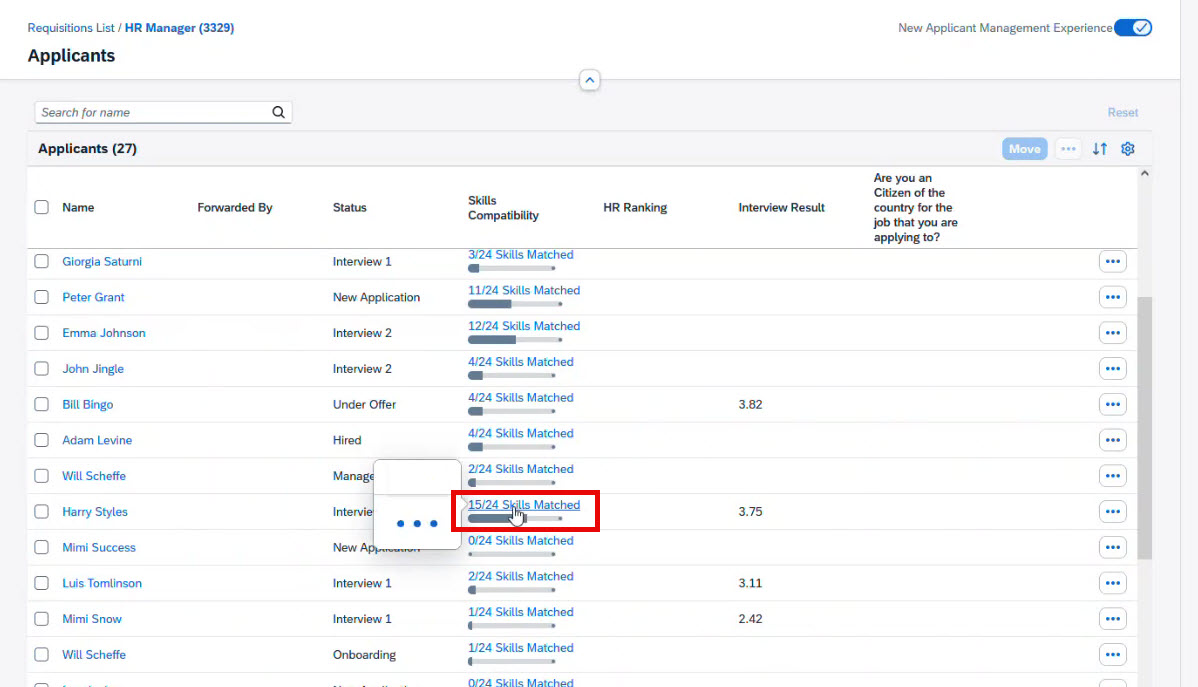Image resolution: width=1198 pixels, height=687 pixels.
Task: Open row actions for Mimi Snow
Action: (x=1112, y=619)
